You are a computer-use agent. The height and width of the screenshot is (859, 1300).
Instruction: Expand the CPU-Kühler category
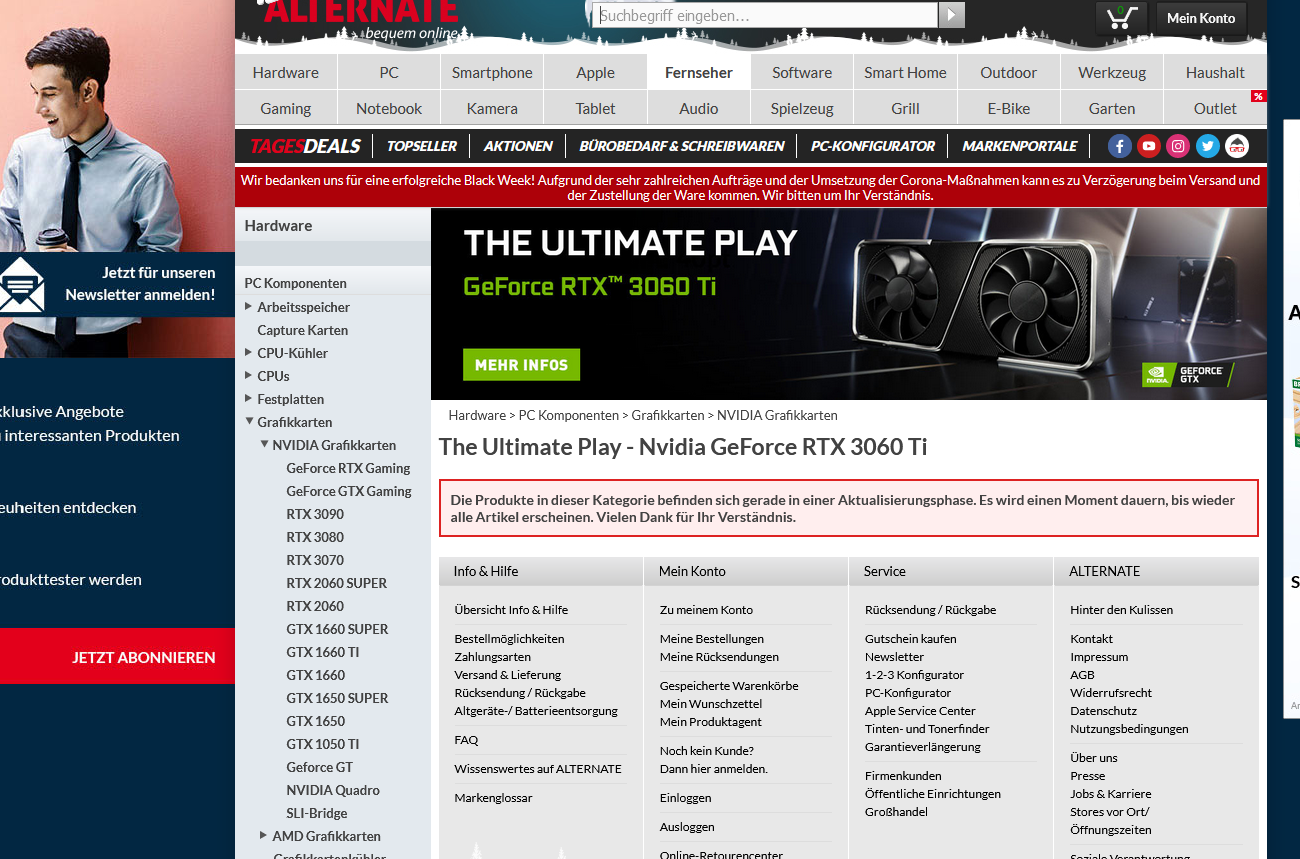(249, 352)
